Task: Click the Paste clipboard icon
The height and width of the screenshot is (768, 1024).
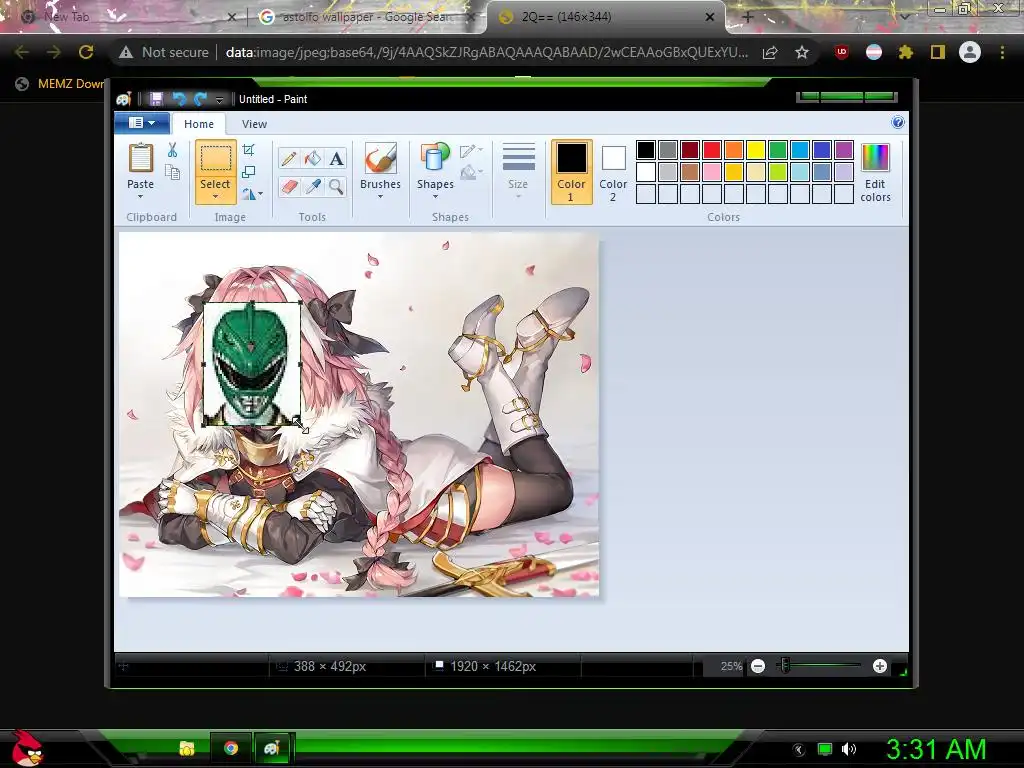Action: [x=140, y=159]
